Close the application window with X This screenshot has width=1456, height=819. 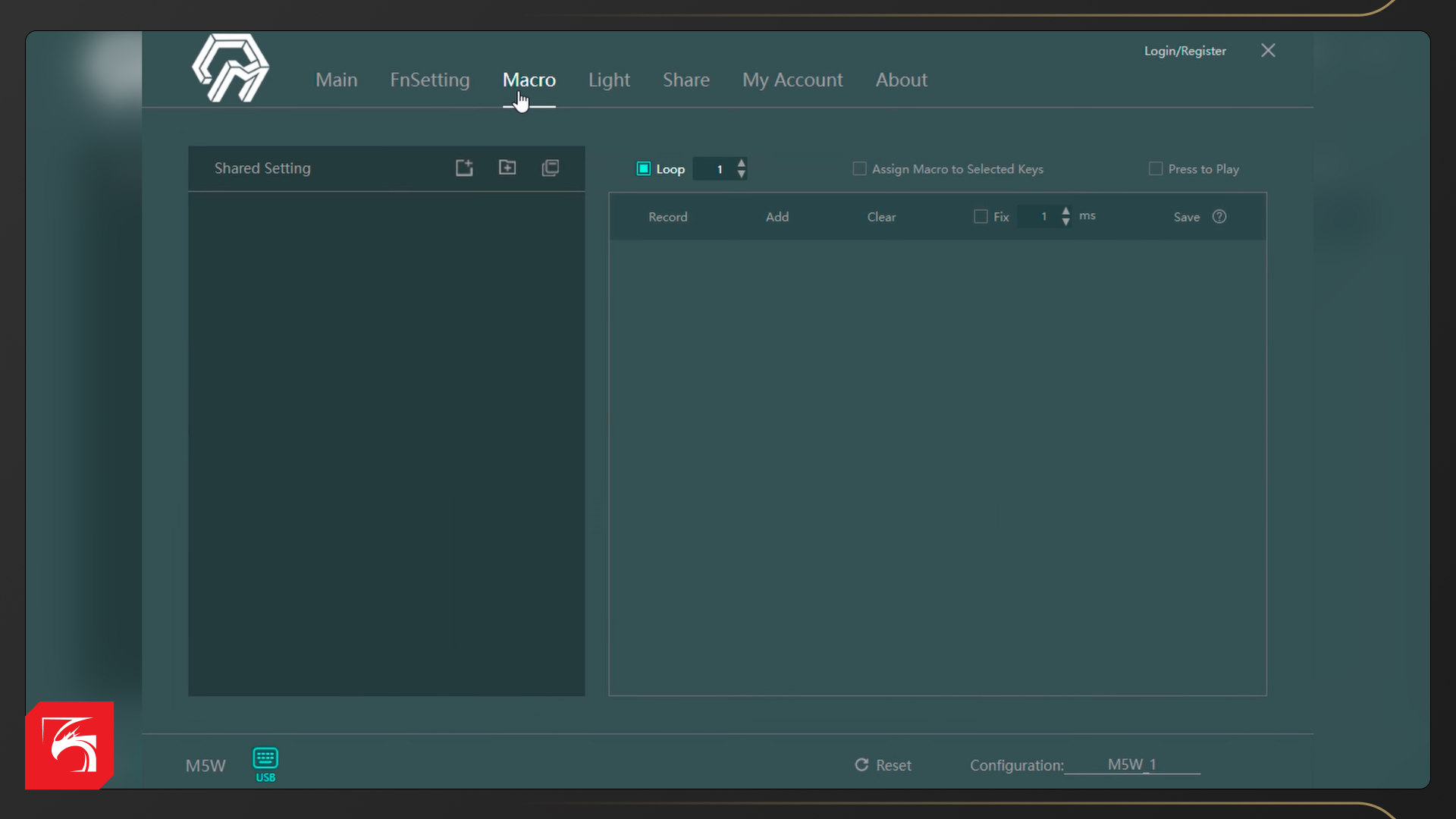[1268, 51]
